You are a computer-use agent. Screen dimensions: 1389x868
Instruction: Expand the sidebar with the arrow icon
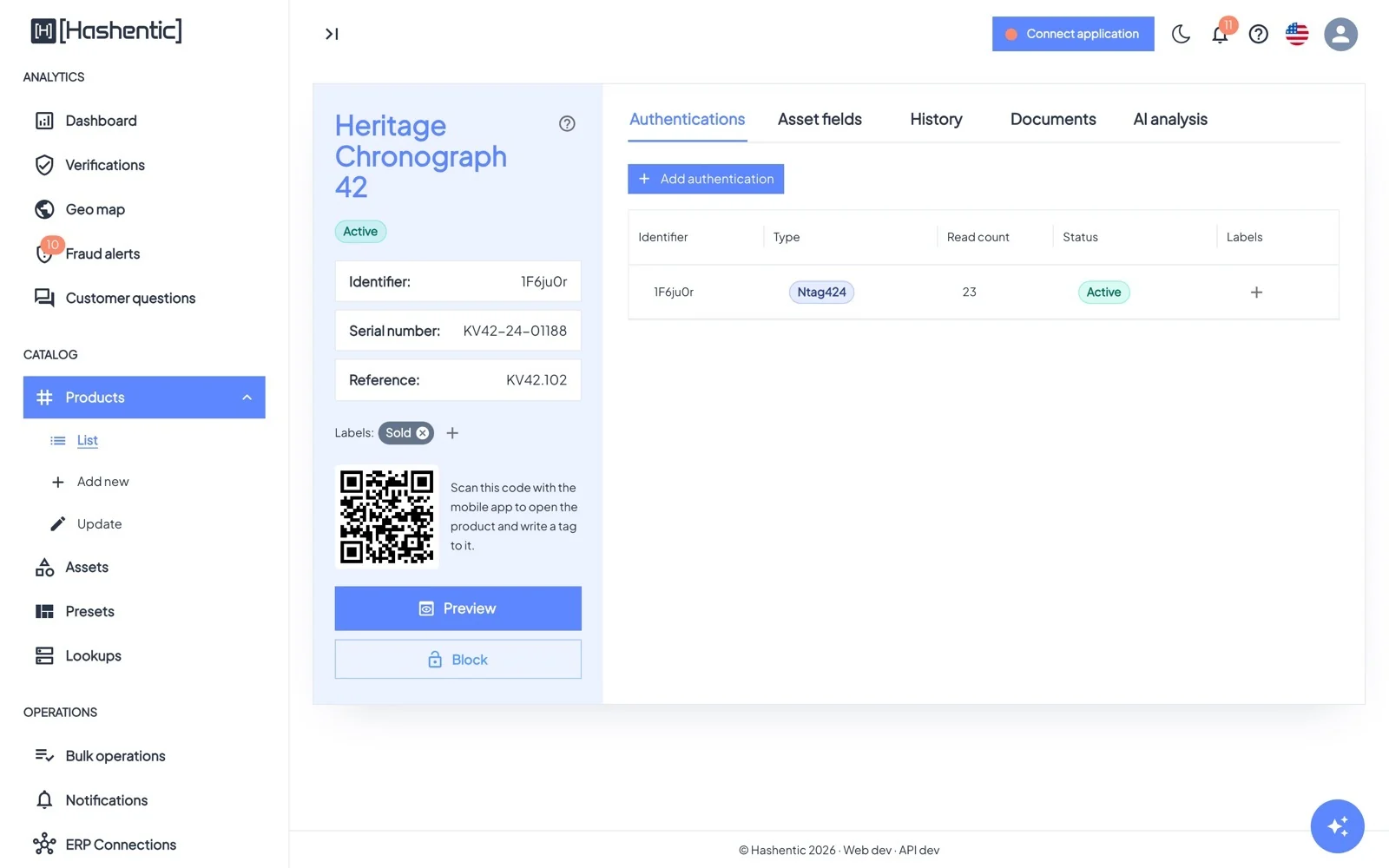(x=332, y=34)
